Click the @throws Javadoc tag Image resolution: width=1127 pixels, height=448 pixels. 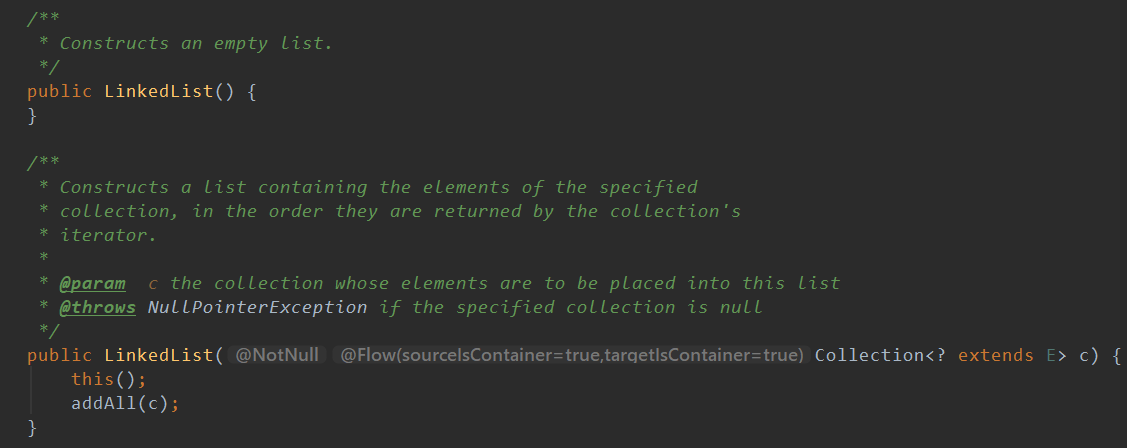[98, 308]
